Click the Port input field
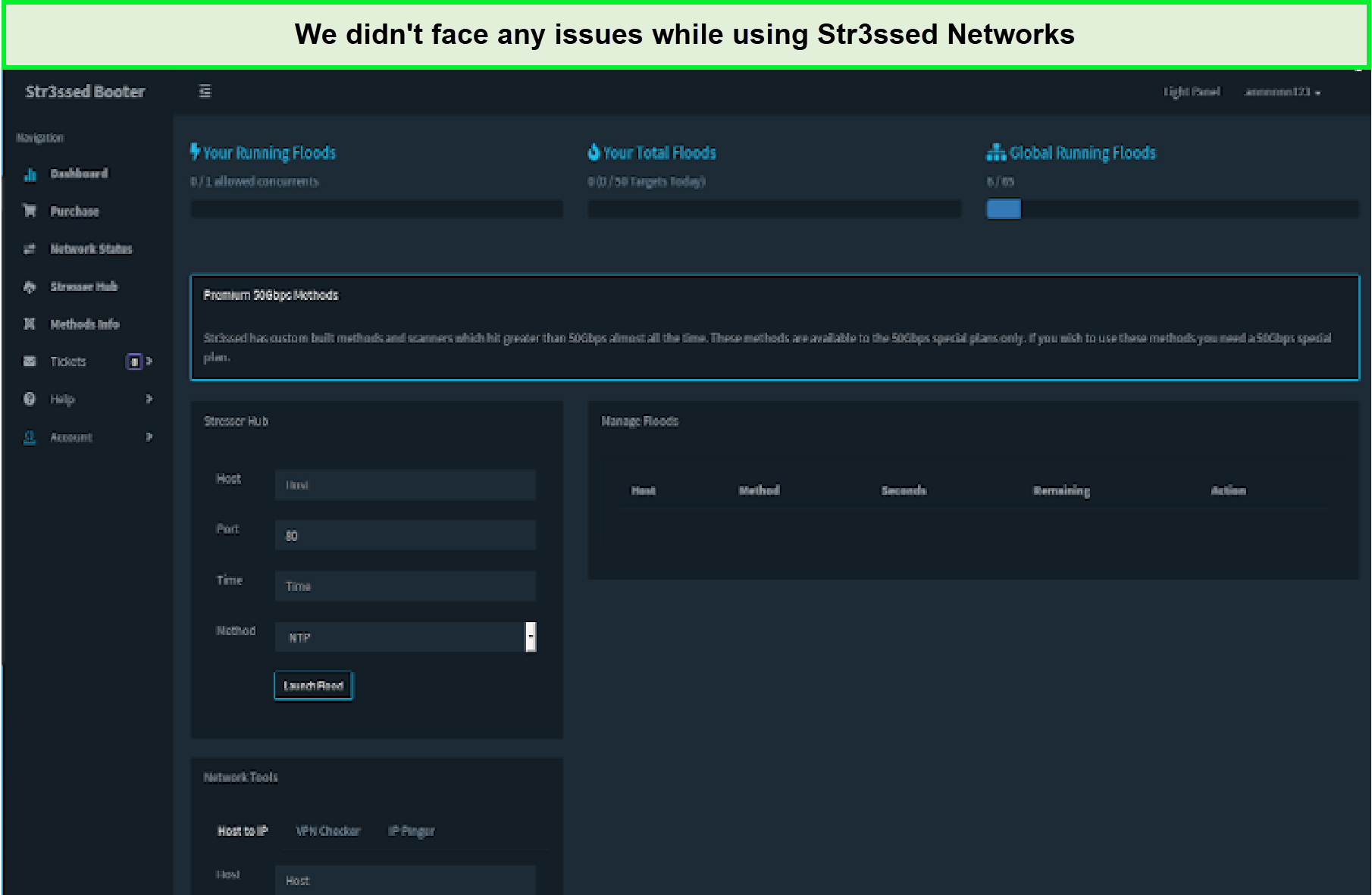Image resolution: width=1372 pixels, height=895 pixels. point(405,536)
